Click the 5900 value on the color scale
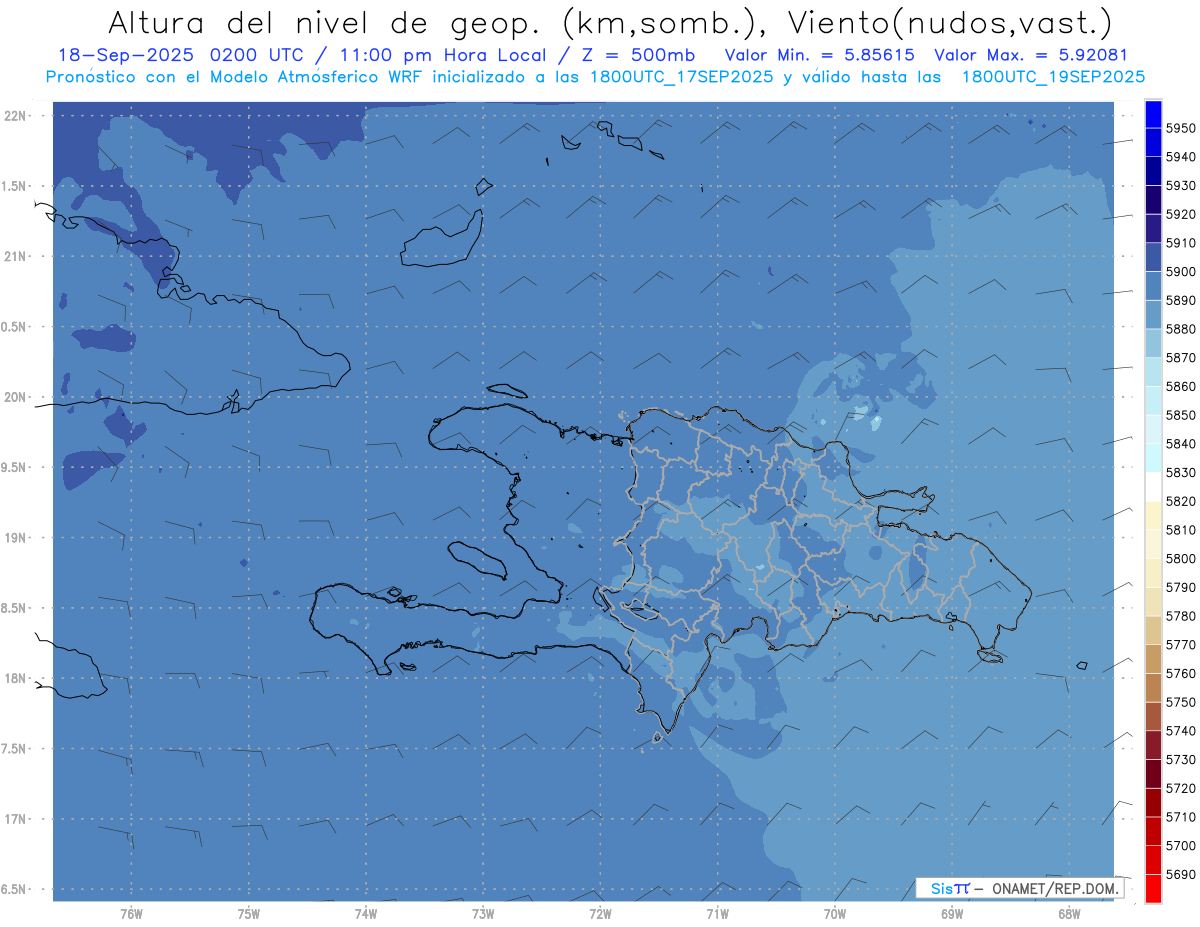This screenshot has height=927, width=1200. point(1180,271)
